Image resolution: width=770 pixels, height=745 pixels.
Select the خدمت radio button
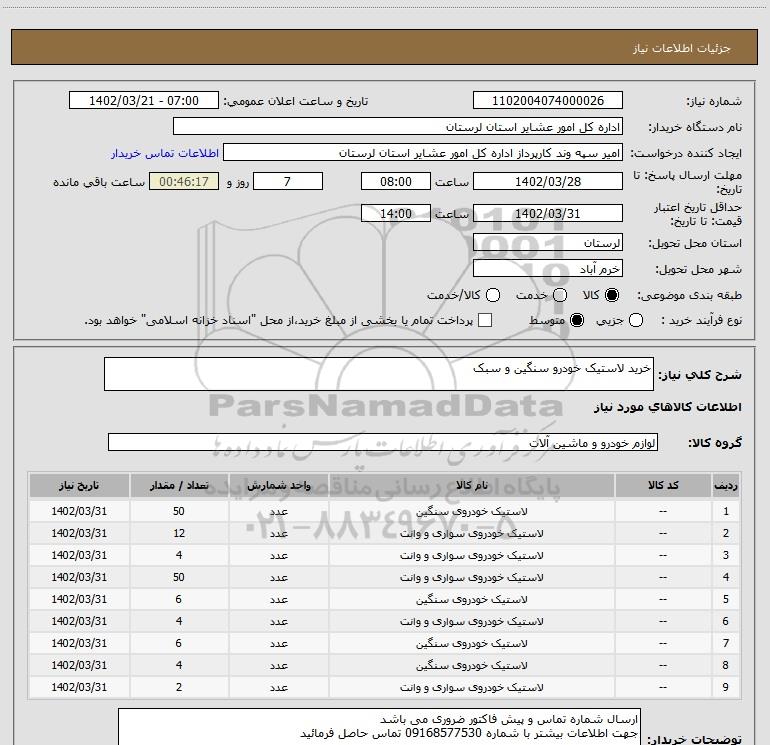point(560,295)
